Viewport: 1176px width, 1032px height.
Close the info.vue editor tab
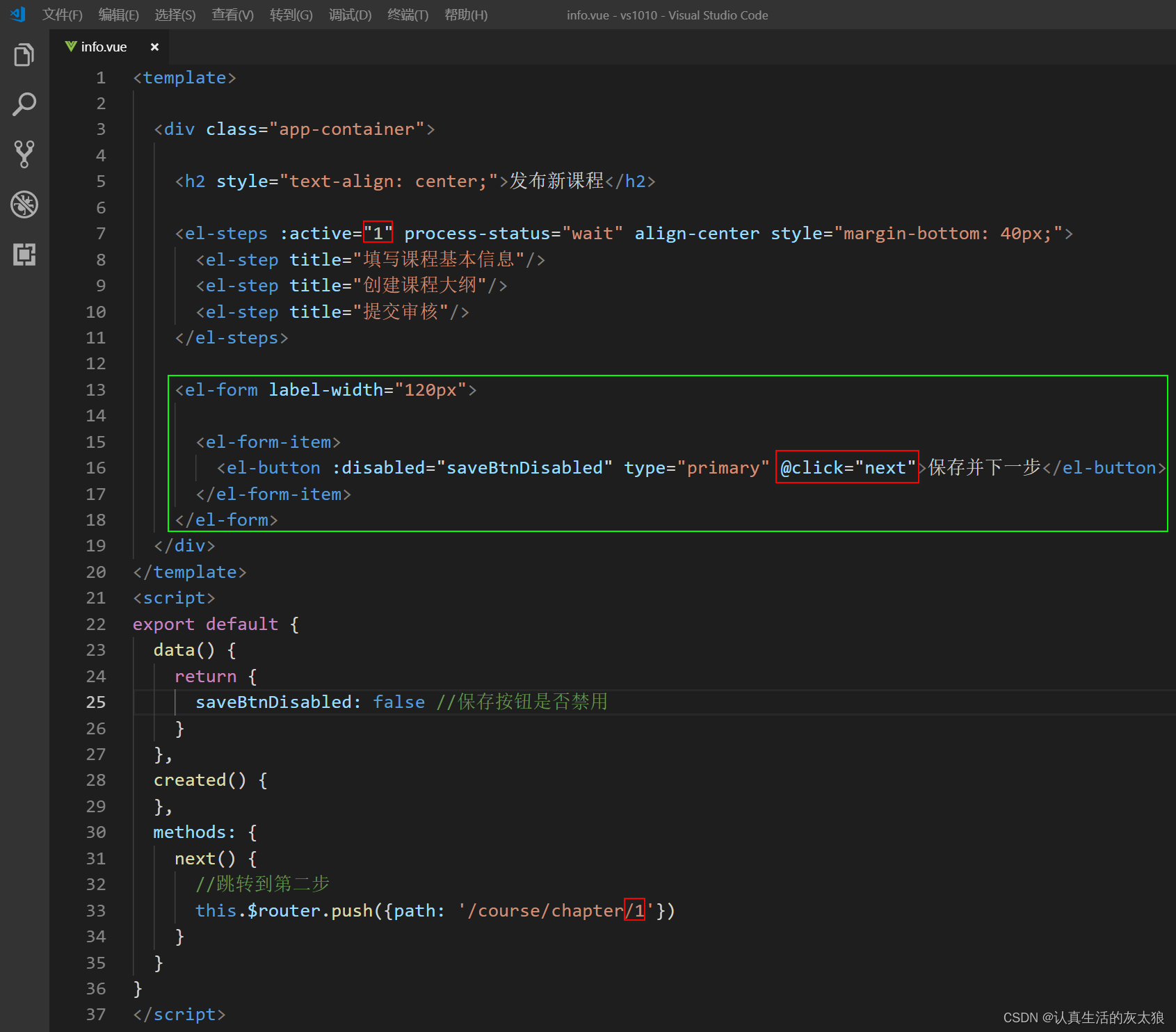(154, 47)
